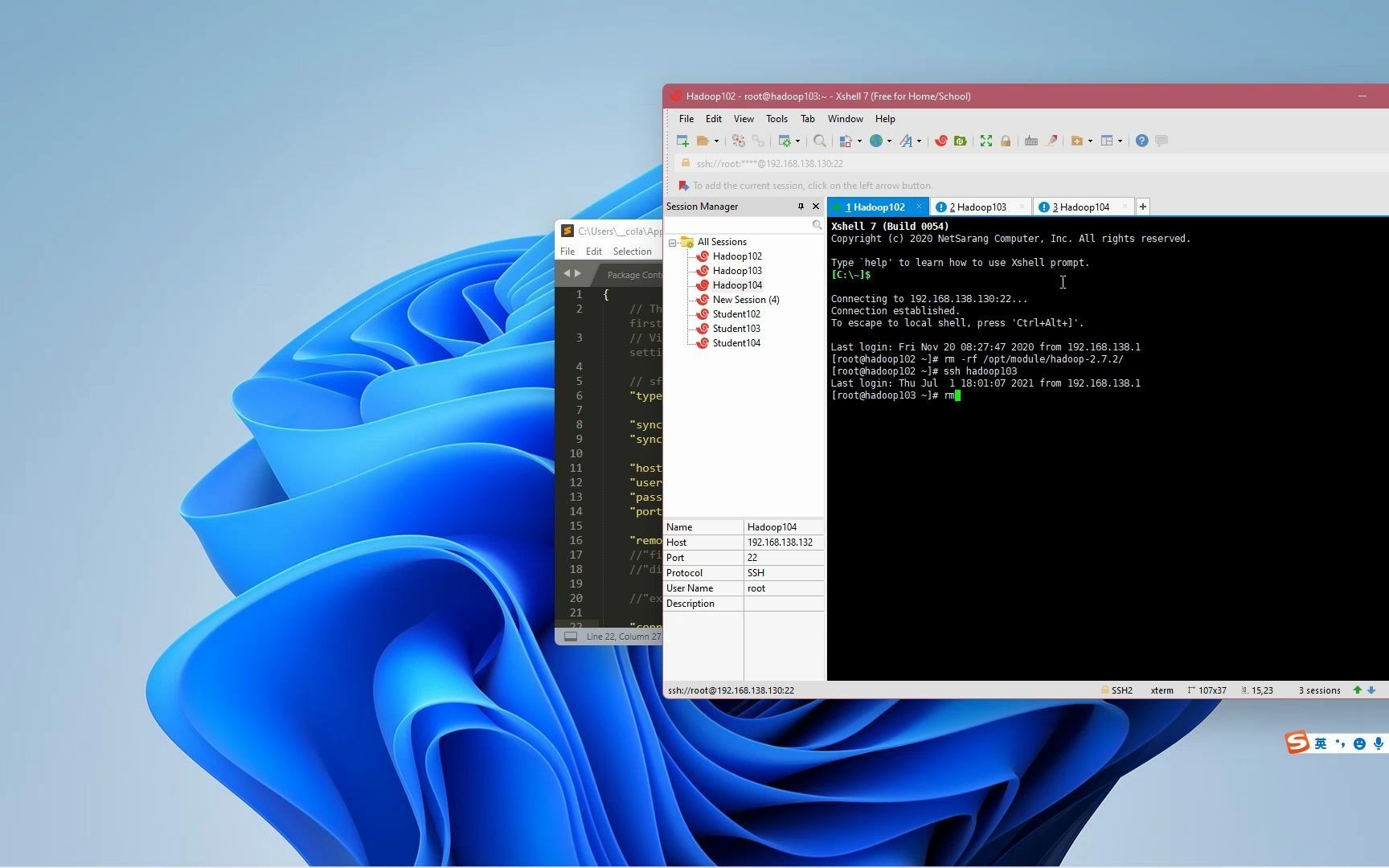Select Student103 in Session Manager tree
The image size is (1389, 868).
click(x=736, y=329)
